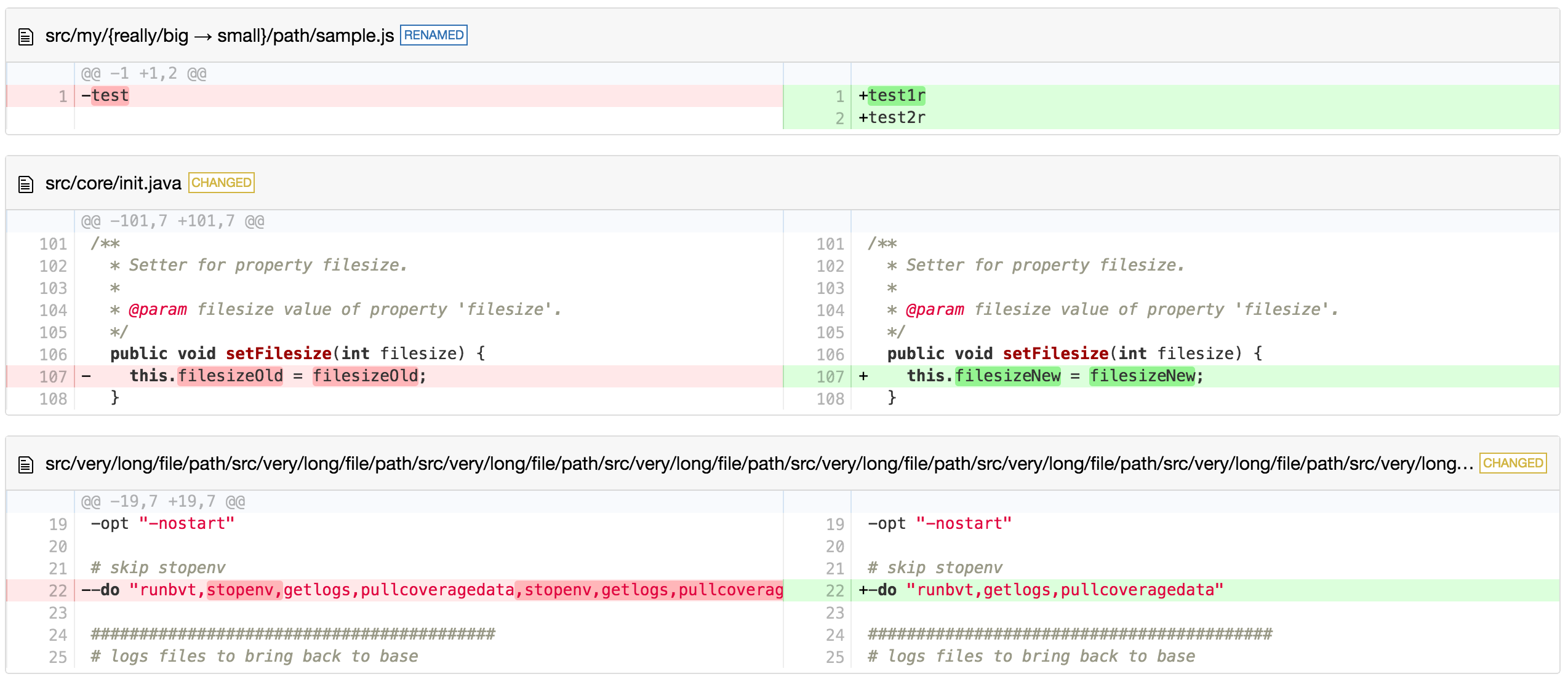Click file icon beside the very long path
The image size is (1568, 682).
pyautogui.click(x=25, y=464)
